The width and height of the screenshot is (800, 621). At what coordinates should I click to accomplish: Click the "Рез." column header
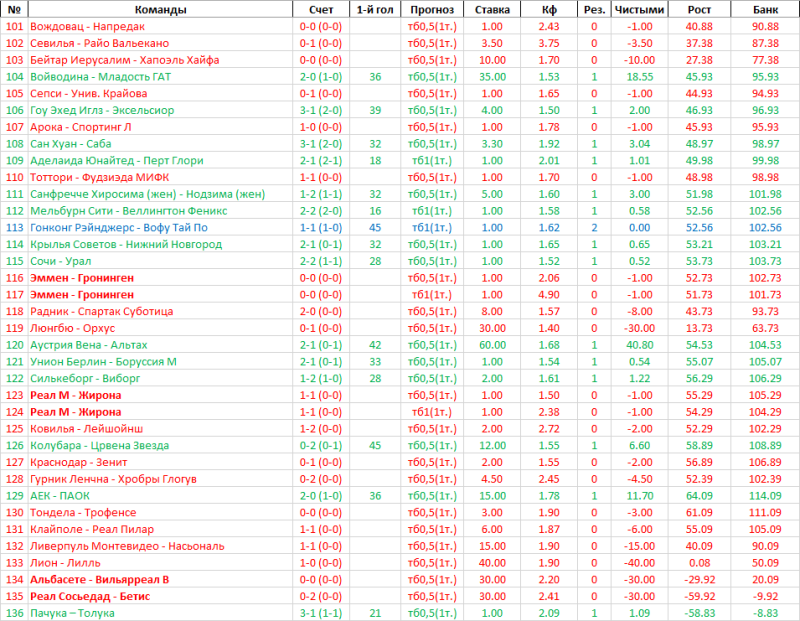coord(593,9)
